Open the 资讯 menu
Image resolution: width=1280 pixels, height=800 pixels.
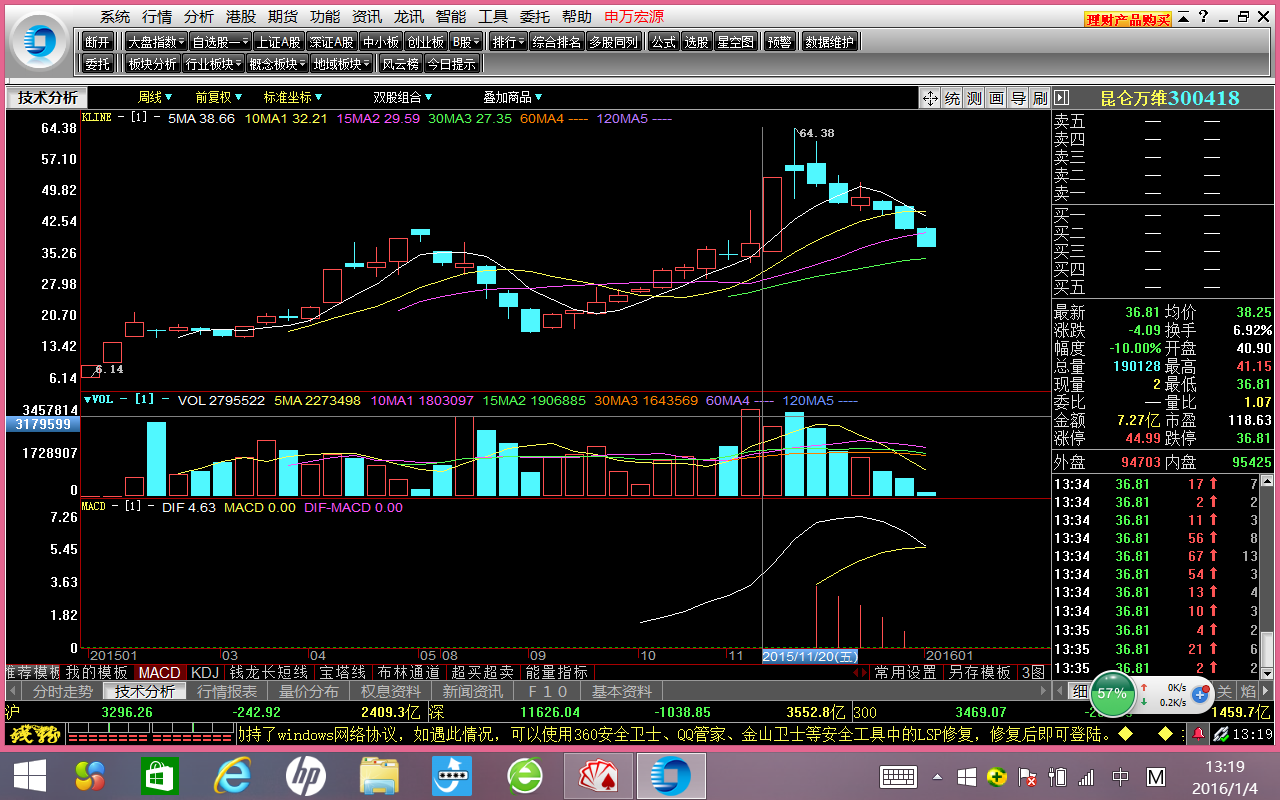[x=367, y=17]
